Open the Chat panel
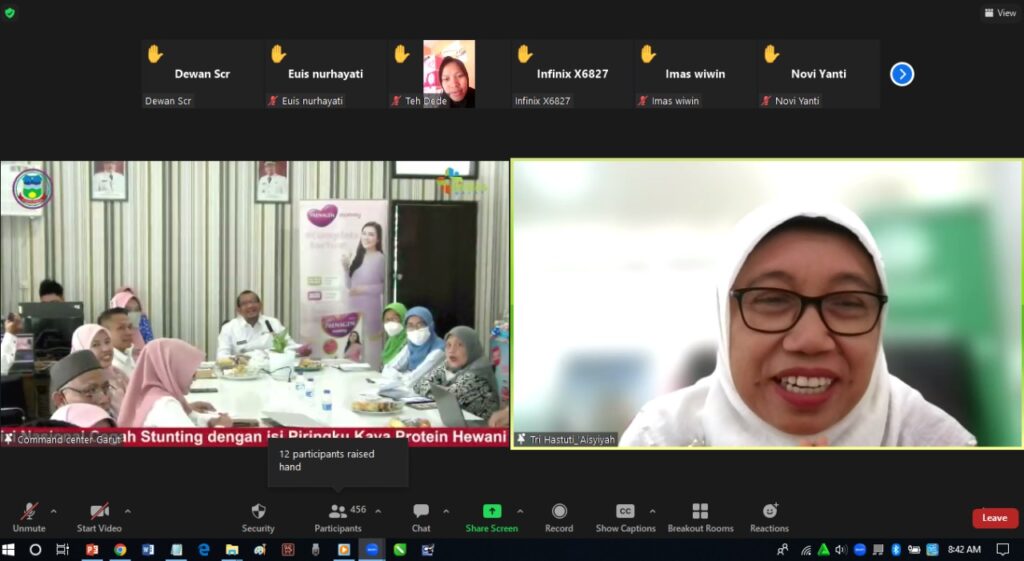Screen dimensions: 1024x561 421,516
